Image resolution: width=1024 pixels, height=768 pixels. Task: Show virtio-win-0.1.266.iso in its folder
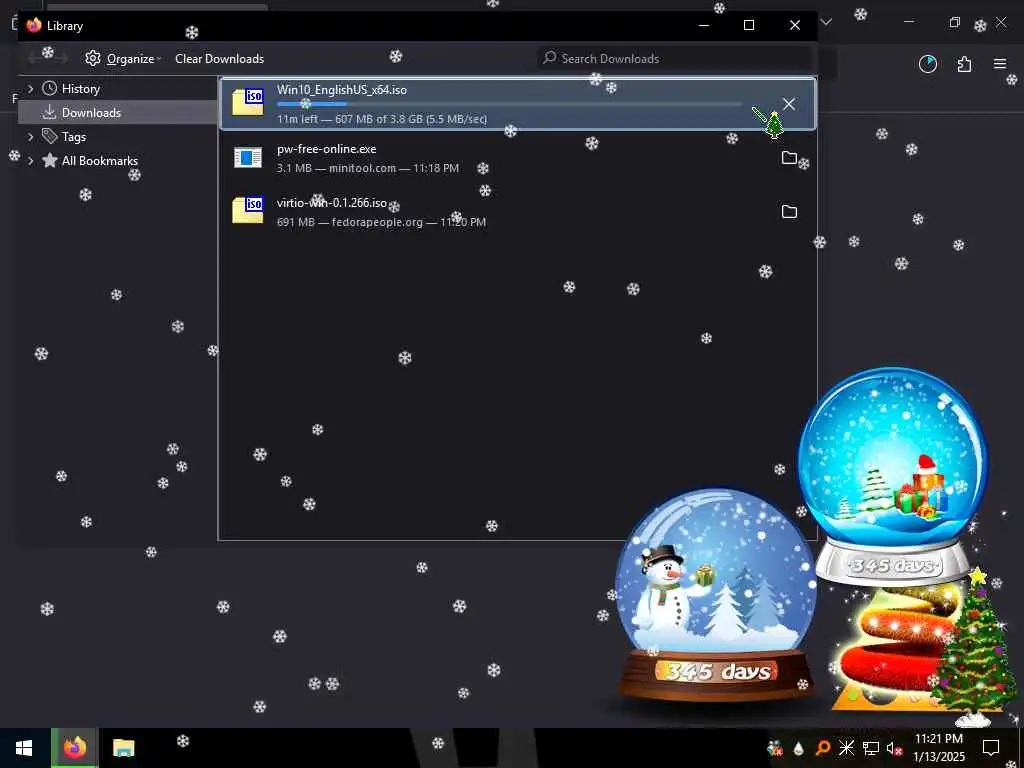(x=789, y=212)
